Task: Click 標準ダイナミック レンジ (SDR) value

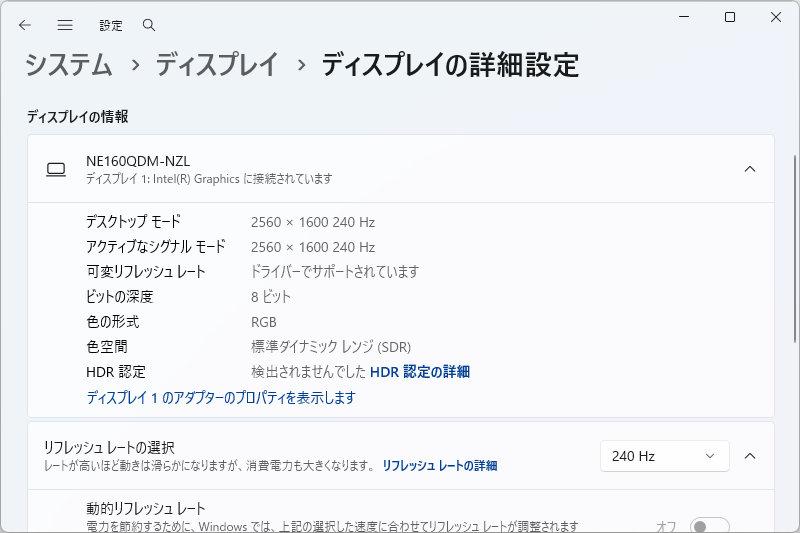Action: pyautogui.click(x=331, y=347)
